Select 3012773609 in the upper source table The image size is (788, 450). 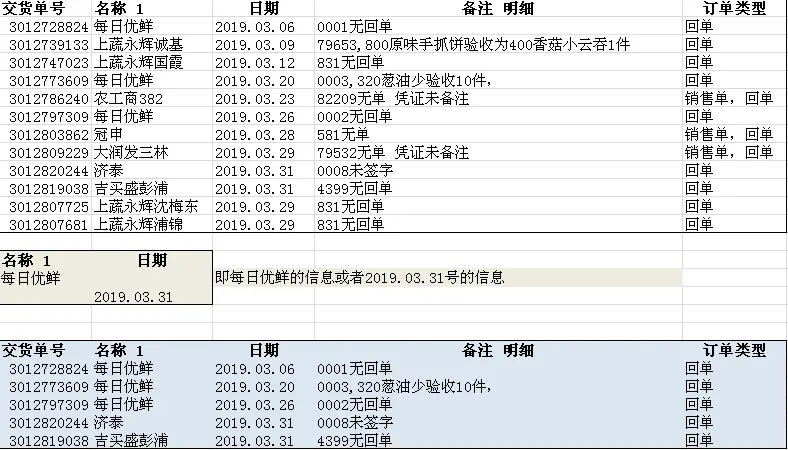pyautogui.click(x=49, y=81)
